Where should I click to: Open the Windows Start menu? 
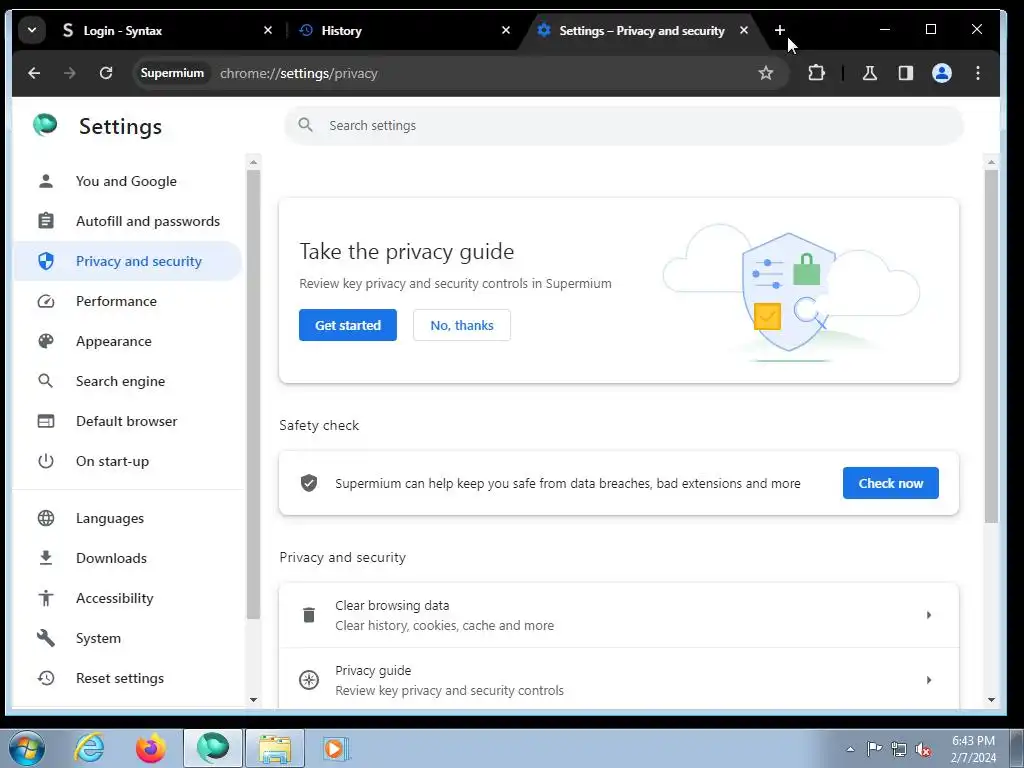(x=27, y=748)
